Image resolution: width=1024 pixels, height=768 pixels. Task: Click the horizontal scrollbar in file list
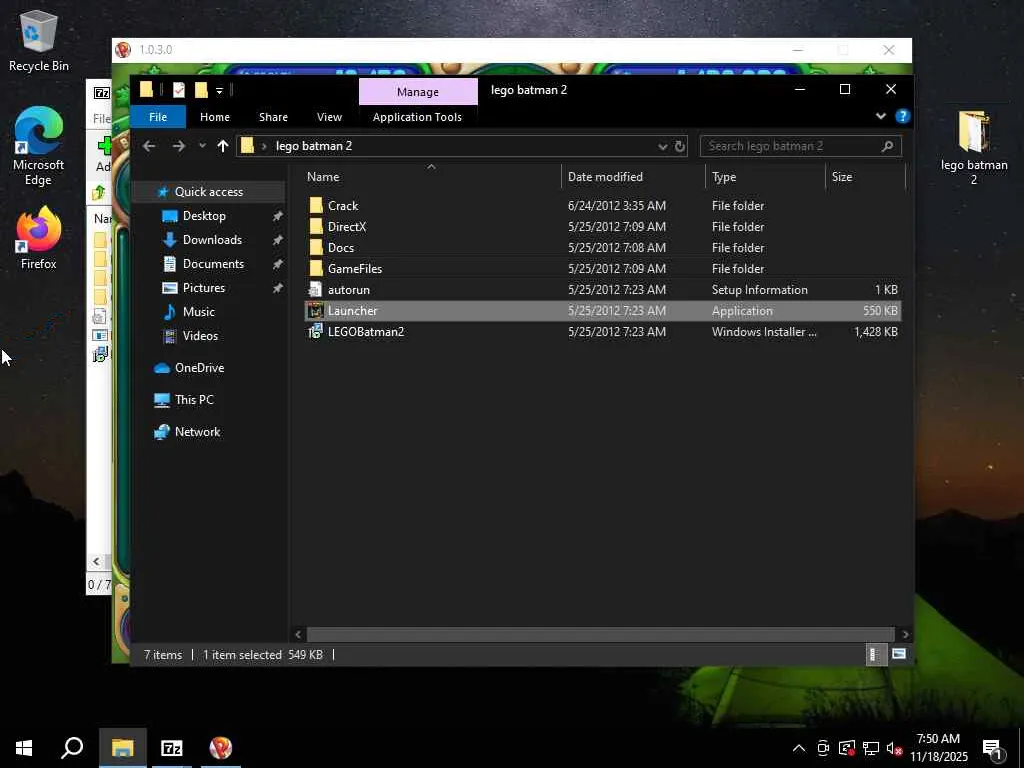click(600, 634)
